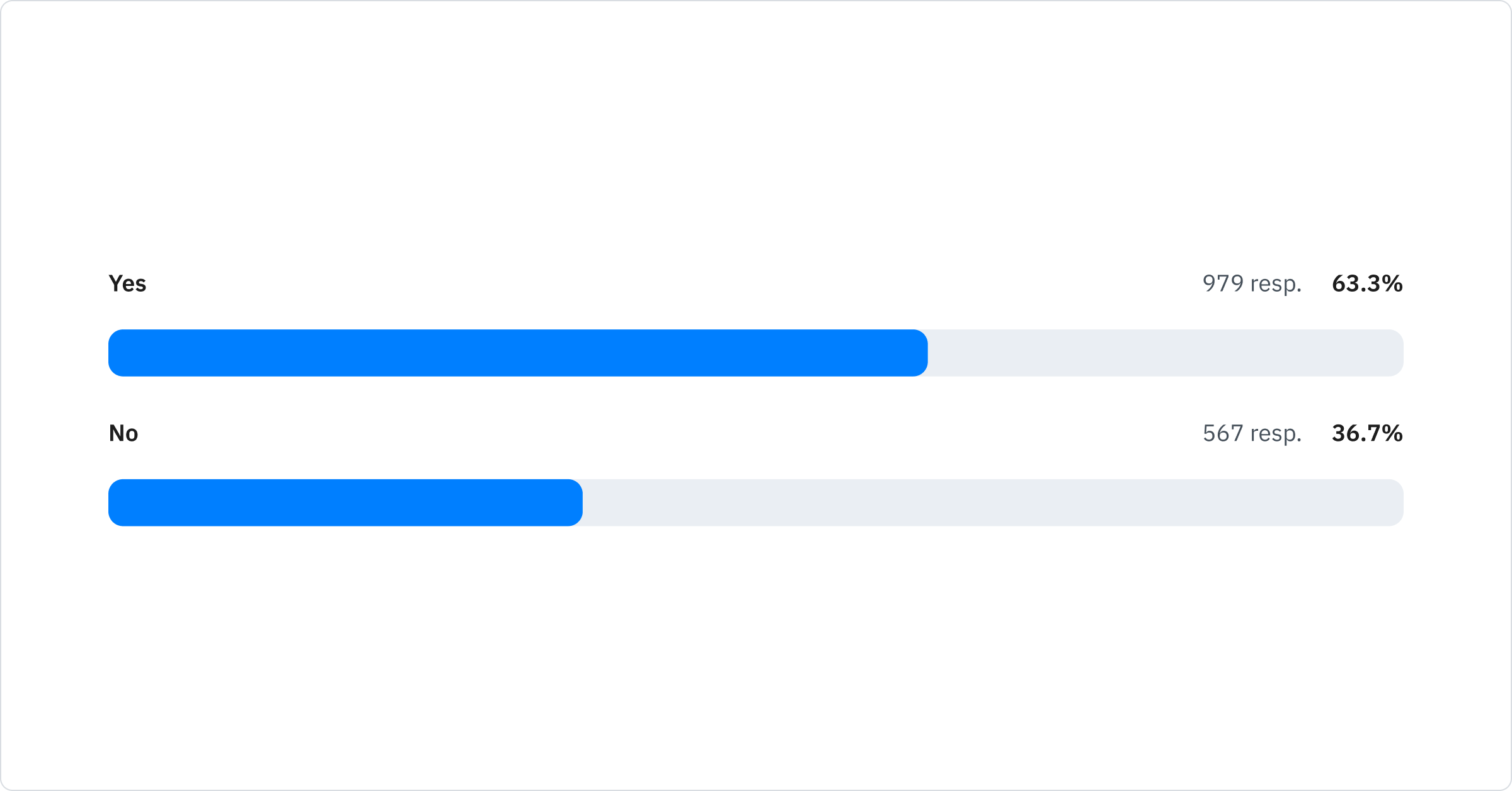
Task: Click the "Yes" answer label
Action: (127, 284)
